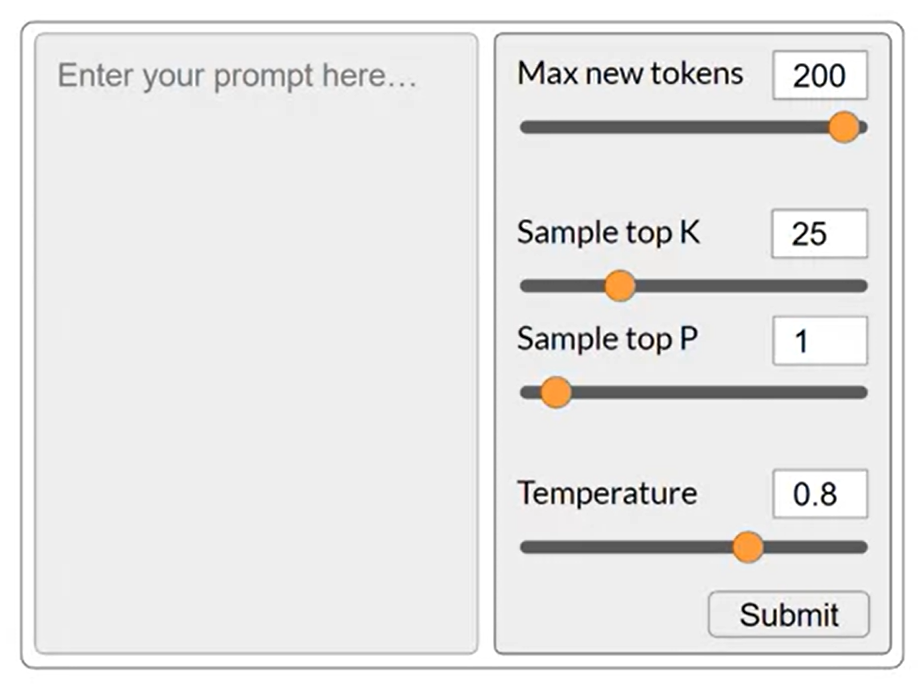This screenshot has height=687, width=922.
Task: Click the Sample top P value box showing 1
Action: pos(820,341)
